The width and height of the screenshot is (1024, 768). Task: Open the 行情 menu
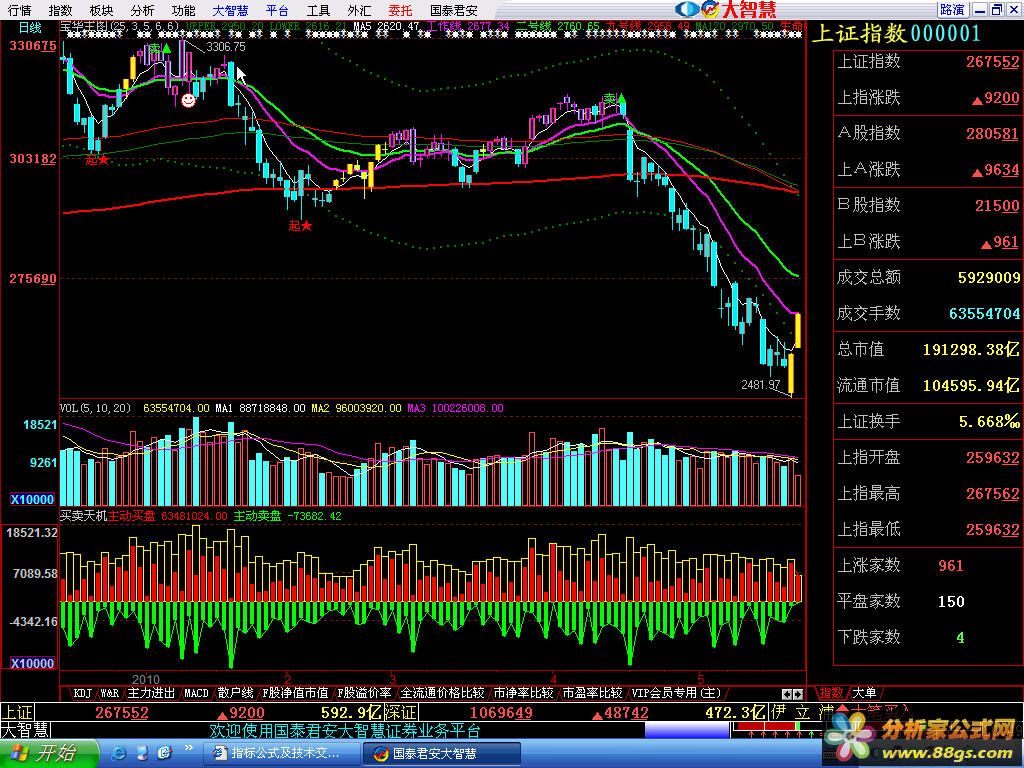19,10
